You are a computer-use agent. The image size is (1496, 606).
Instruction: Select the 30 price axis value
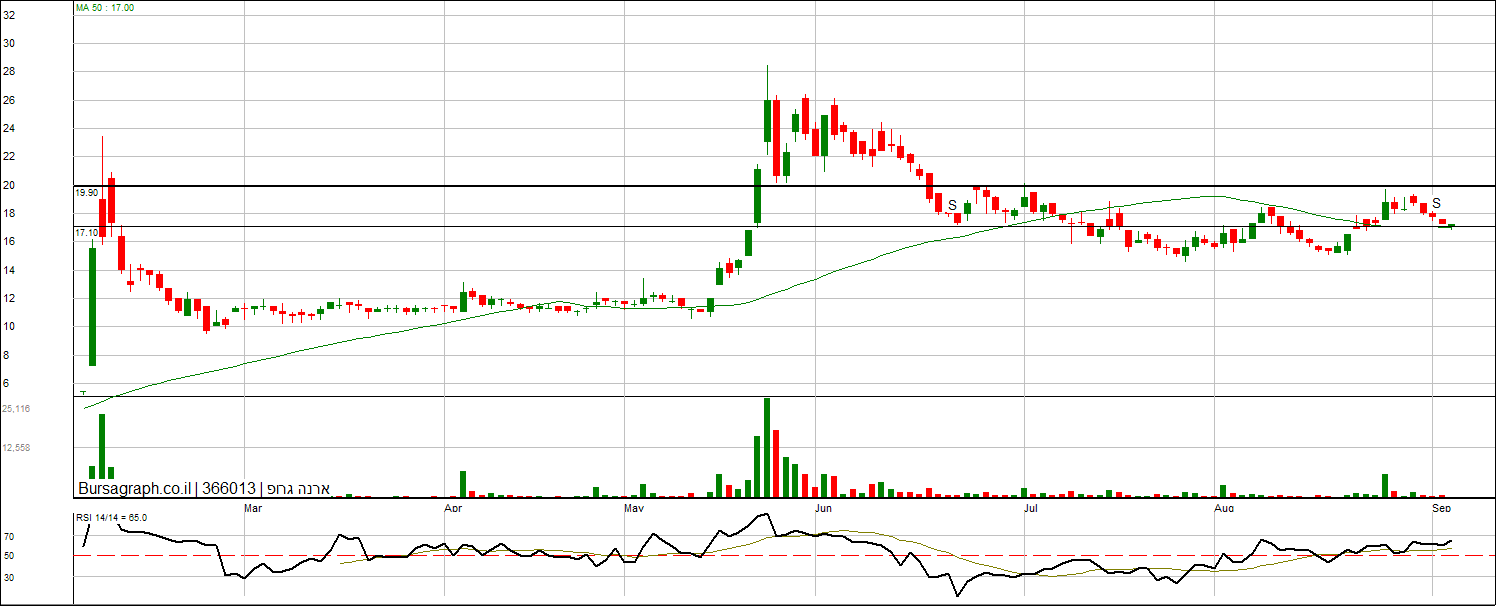(x=9, y=43)
